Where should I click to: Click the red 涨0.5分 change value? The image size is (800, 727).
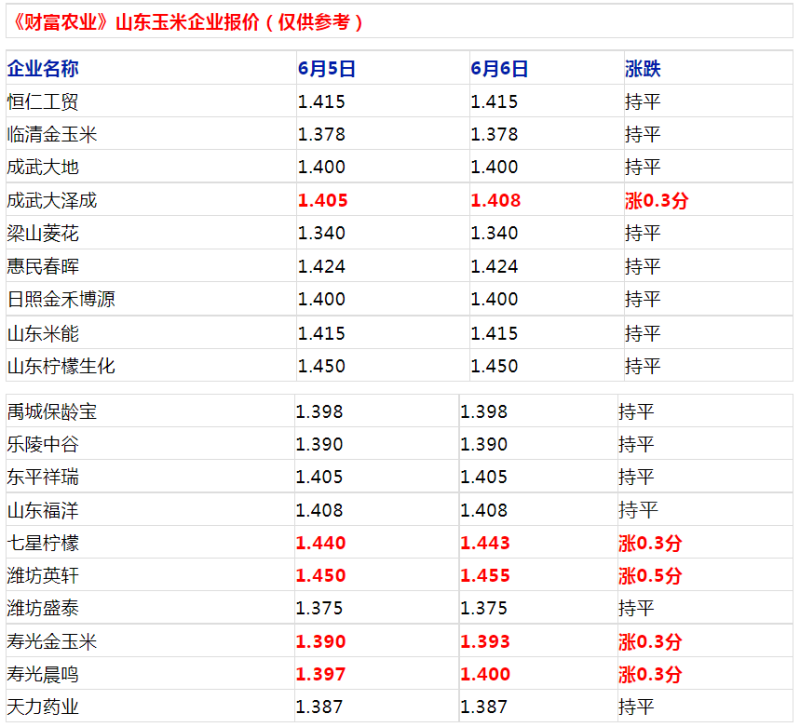click(651, 576)
